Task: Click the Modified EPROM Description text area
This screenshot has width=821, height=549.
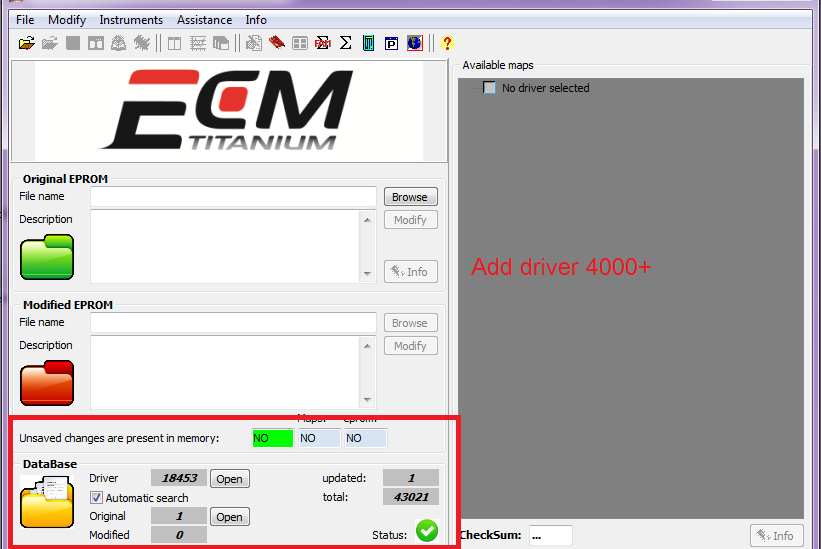Action: pos(225,372)
